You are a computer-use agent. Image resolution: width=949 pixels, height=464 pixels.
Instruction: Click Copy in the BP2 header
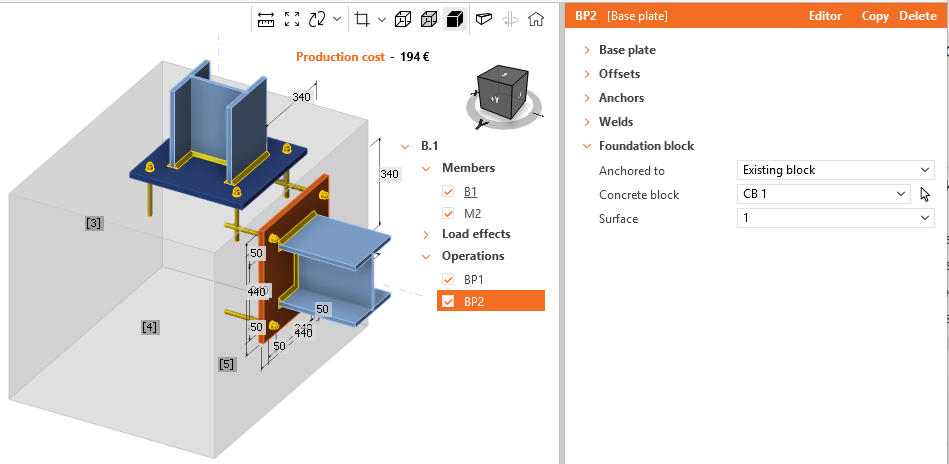pyautogui.click(x=875, y=16)
